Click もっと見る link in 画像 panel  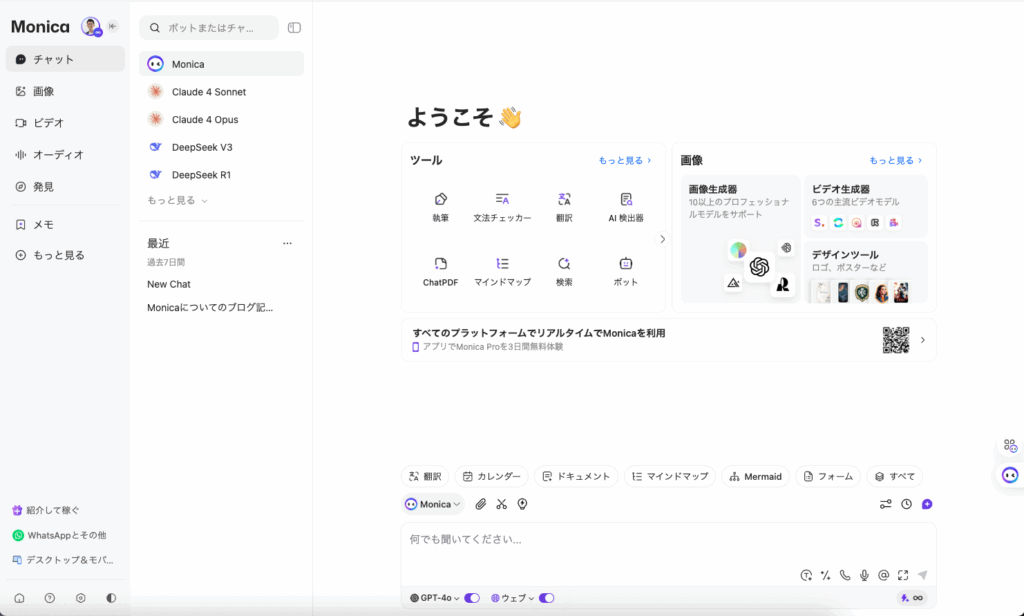895,160
